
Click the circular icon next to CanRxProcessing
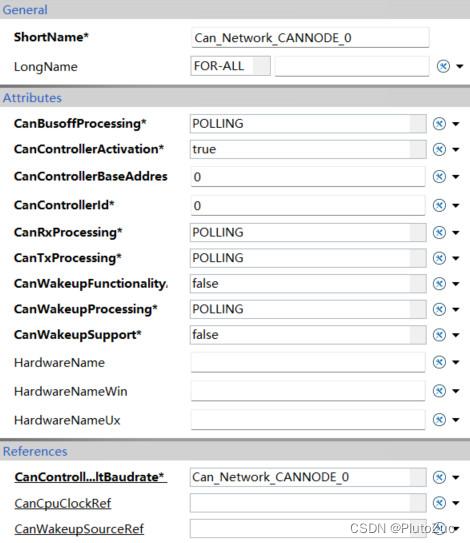[x=439, y=232]
